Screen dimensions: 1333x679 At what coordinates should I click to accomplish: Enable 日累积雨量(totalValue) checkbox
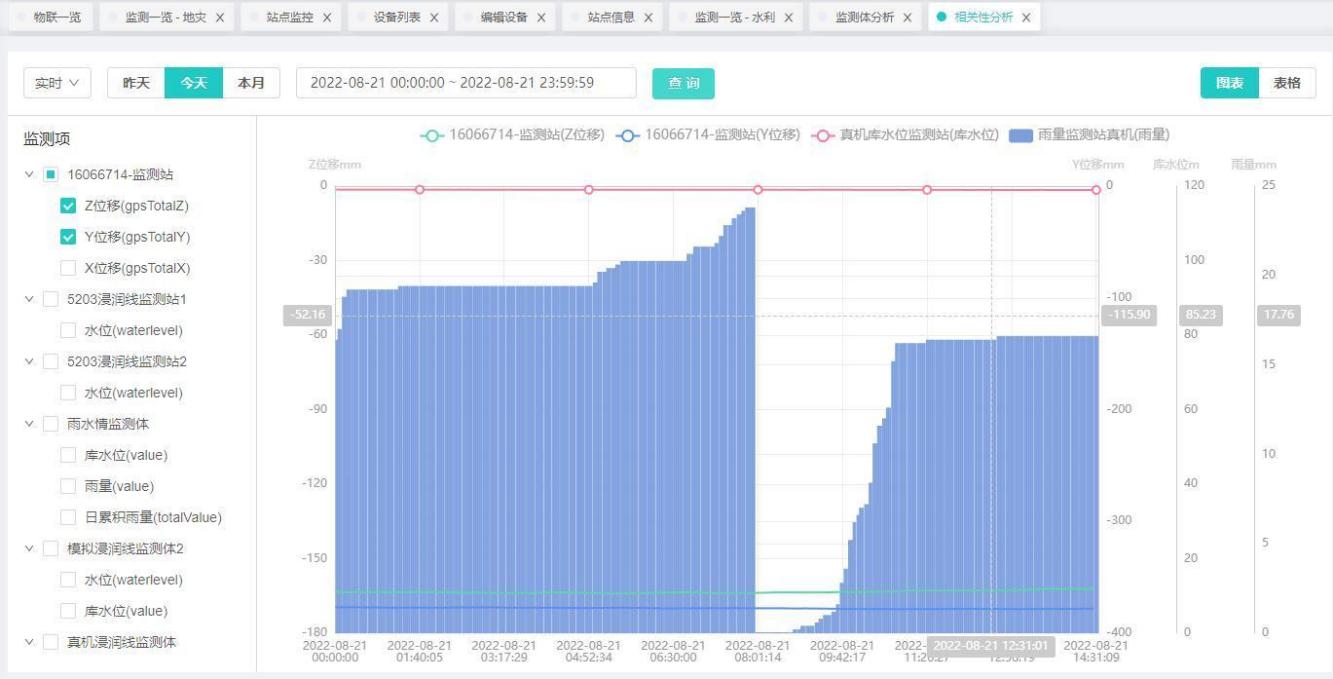(x=68, y=517)
